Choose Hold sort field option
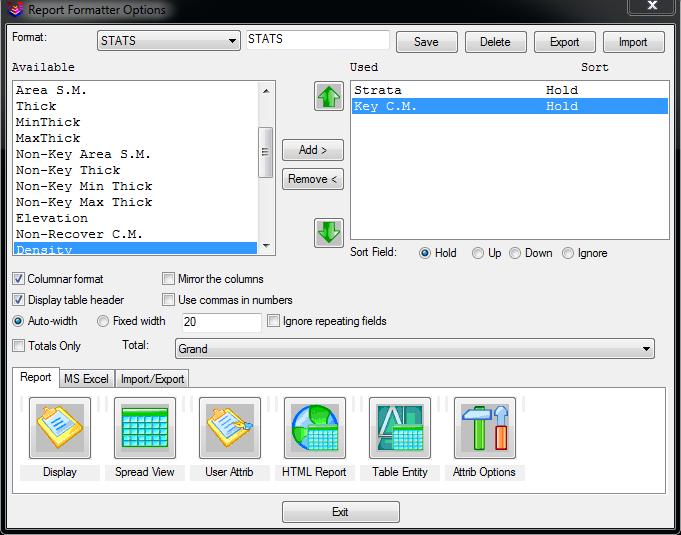The image size is (681, 535). click(425, 253)
